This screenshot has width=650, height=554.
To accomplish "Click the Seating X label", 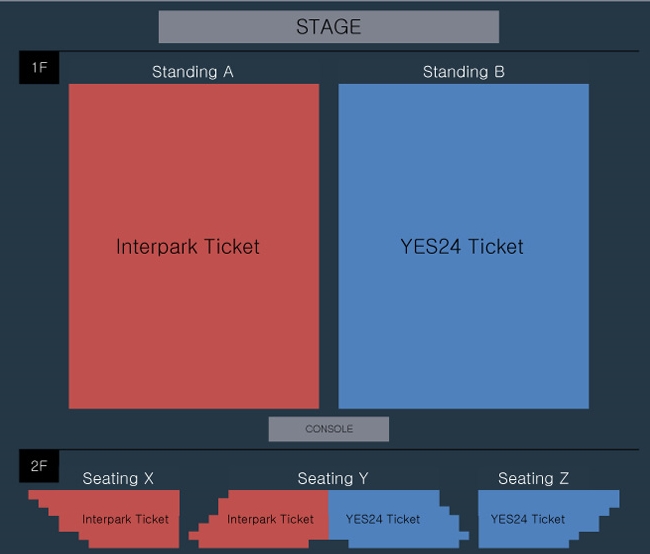I will tap(118, 479).
